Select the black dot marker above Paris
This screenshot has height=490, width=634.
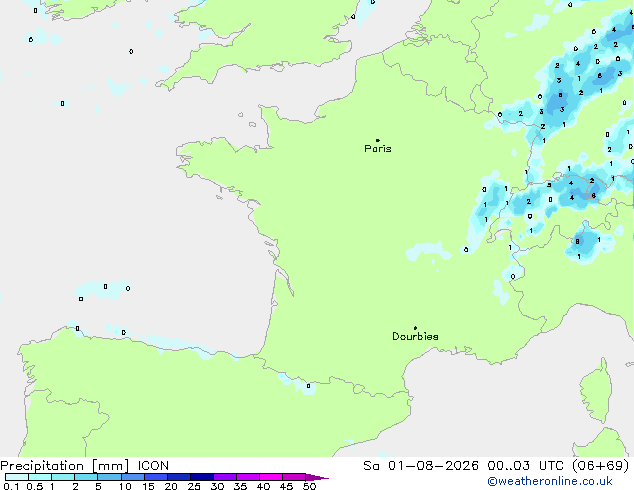(x=378, y=140)
